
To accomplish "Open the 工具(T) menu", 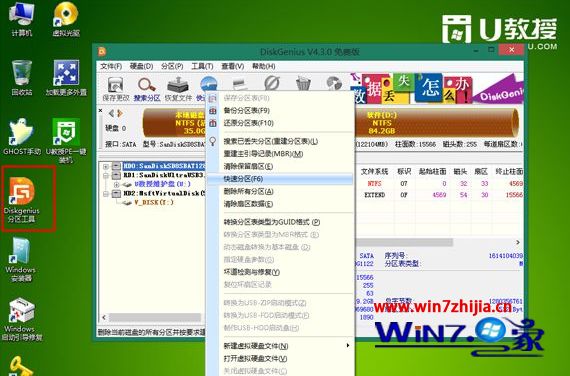I will [202, 66].
